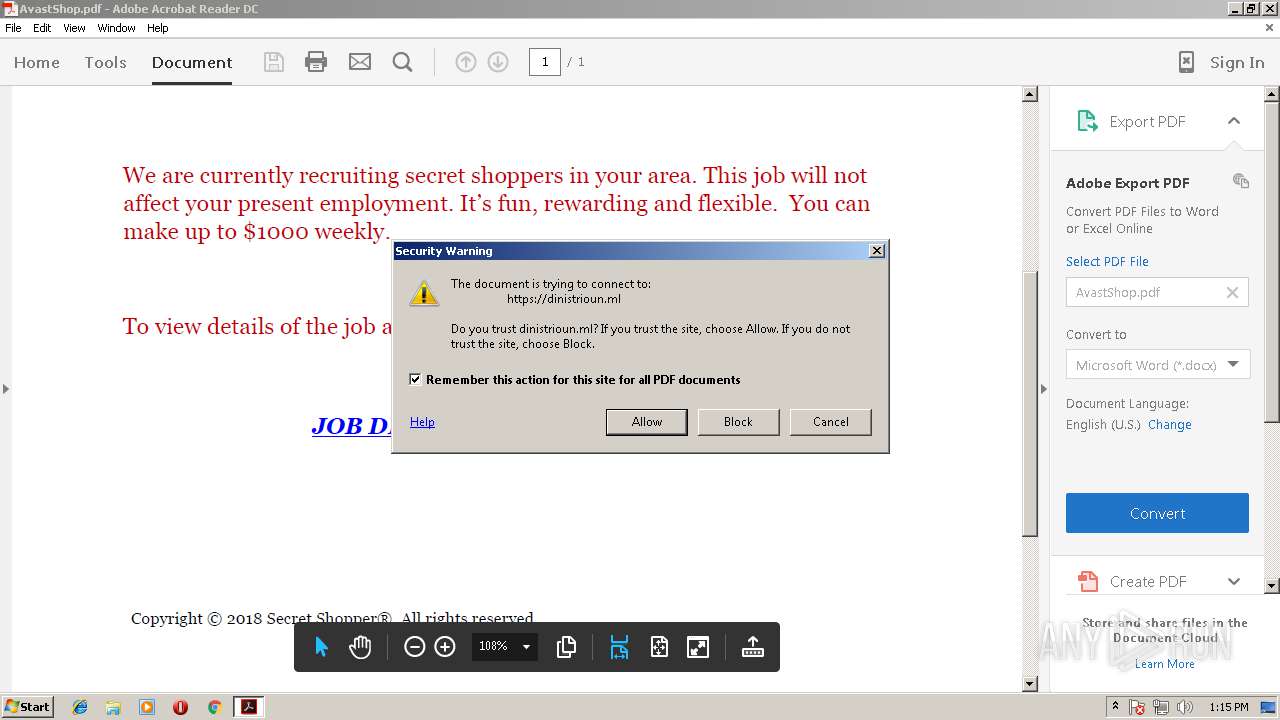This screenshot has width=1280, height=720.
Task: Open the Start menu
Action: coord(27,707)
